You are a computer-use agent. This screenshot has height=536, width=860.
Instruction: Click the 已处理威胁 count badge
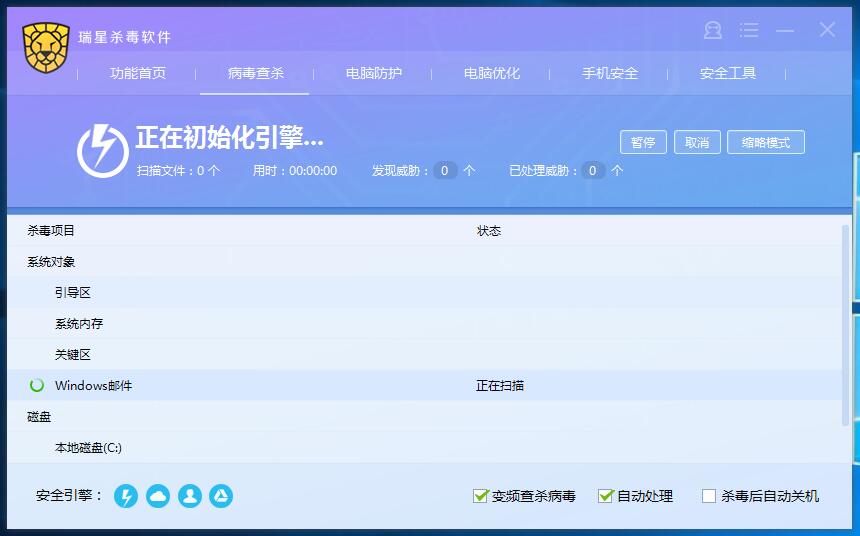click(593, 171)
